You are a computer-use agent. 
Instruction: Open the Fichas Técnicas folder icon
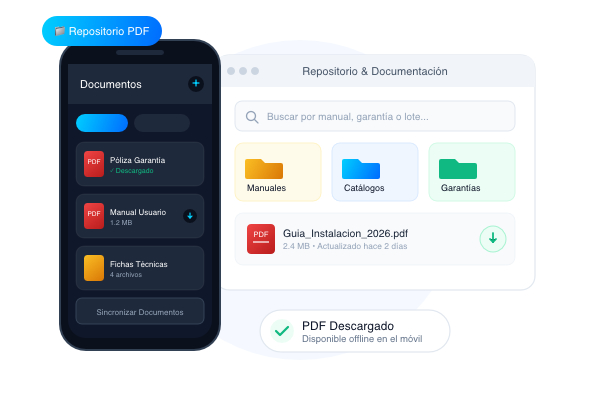[x=94, y=268]
